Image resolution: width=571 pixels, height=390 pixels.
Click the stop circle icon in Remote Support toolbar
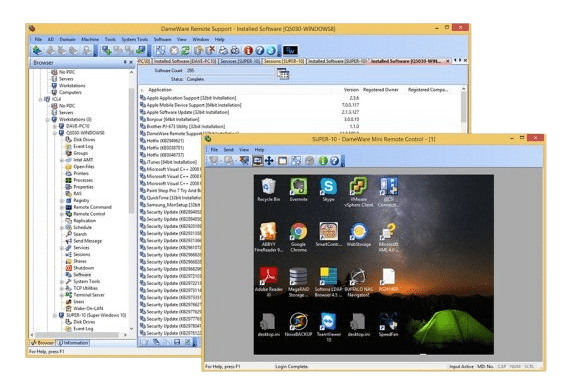tap(174, 50)
